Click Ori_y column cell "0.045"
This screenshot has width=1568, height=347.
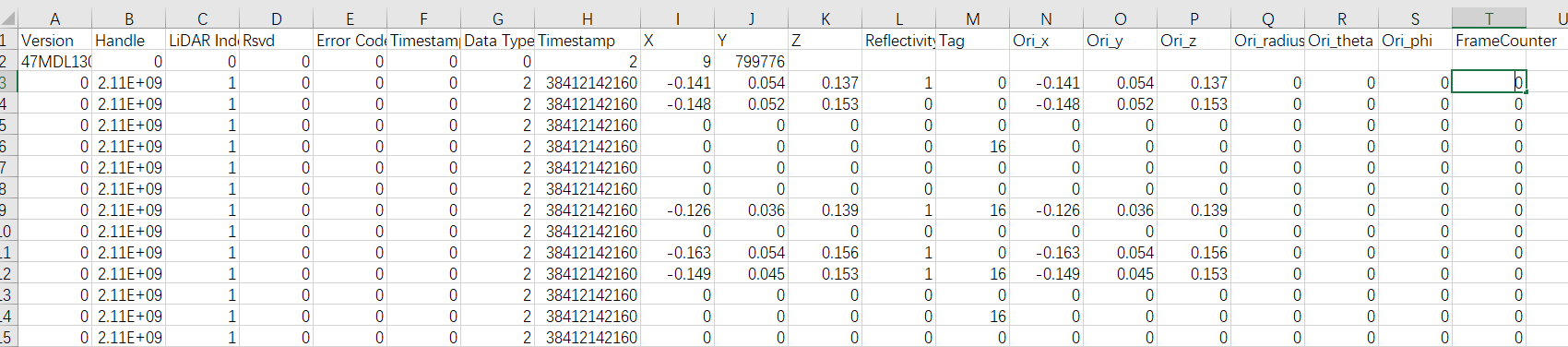(x=1121, y=273)
